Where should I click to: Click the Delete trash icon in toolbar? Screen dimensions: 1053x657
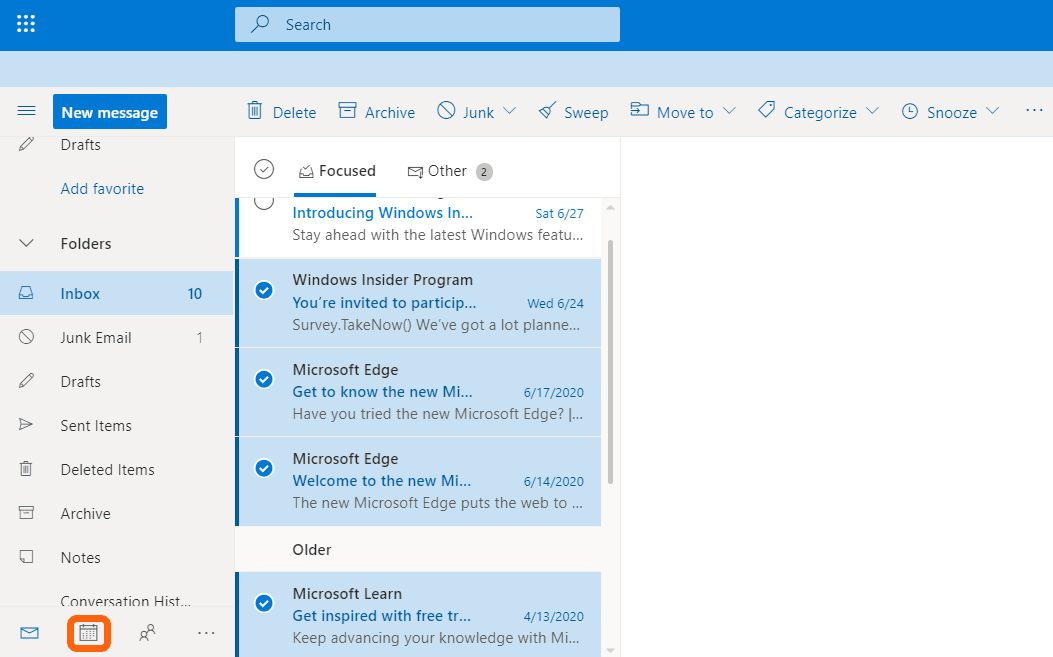tap(255, 111)
